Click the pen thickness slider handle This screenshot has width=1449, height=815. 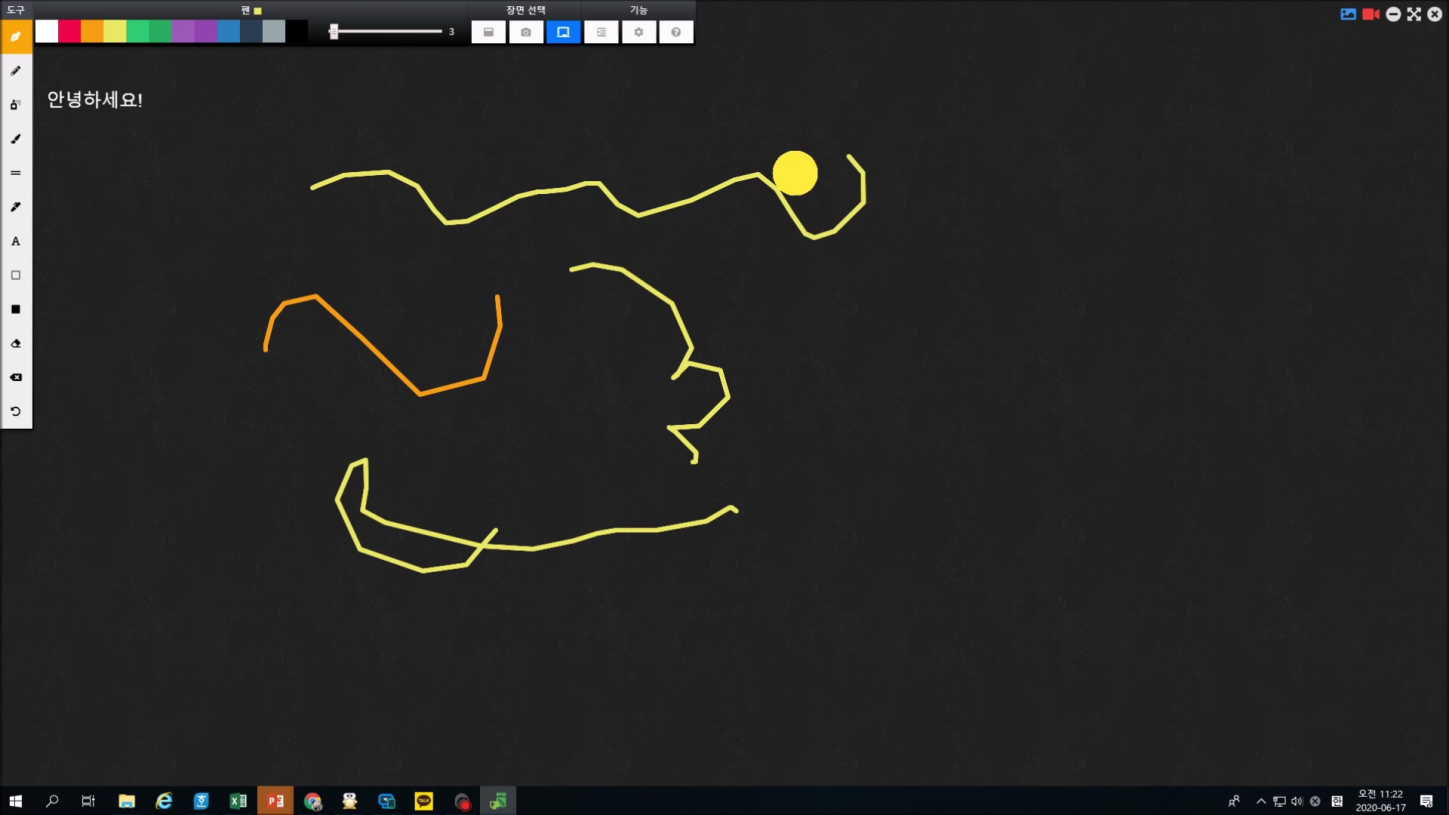coord(334,32)
